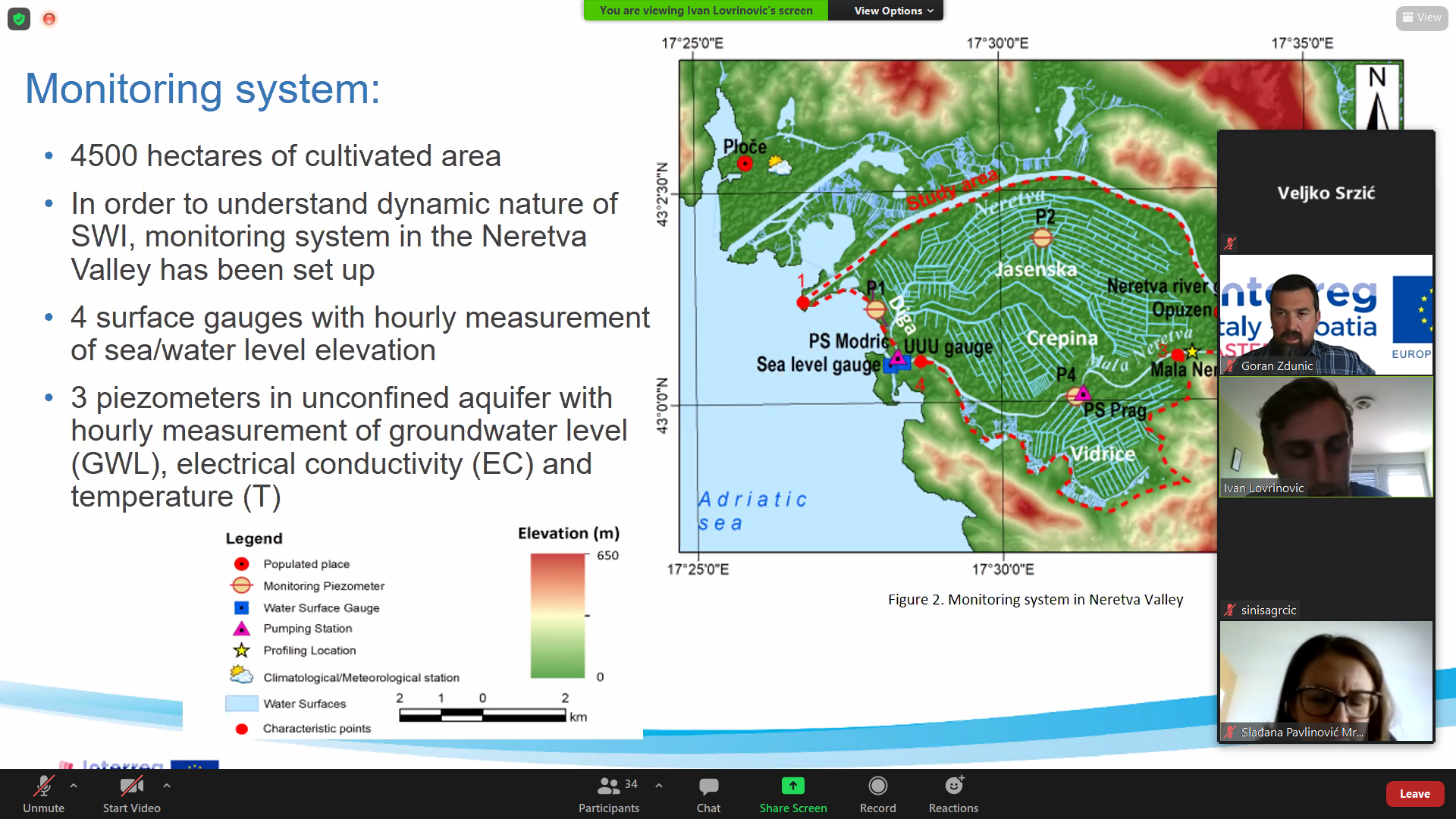Image resolution: width=1456 pixels, height=819 pixels.
Task: Click the screen-sharing notification banner
Action: [x=705, y=11]
